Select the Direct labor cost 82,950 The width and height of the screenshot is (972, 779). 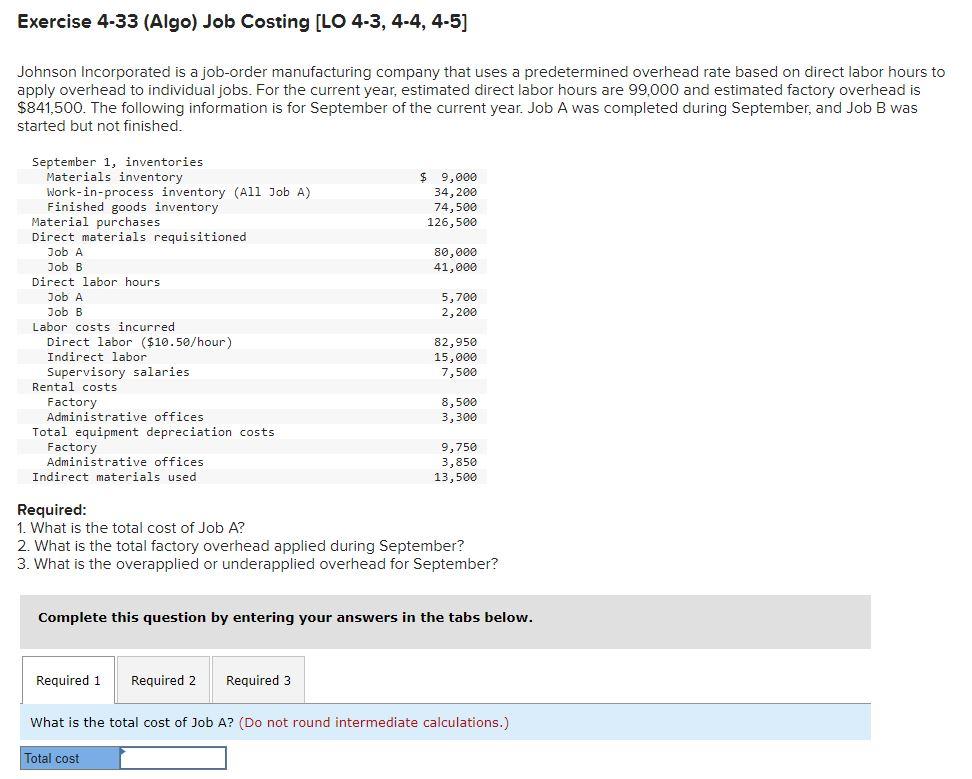tap(457, 341)
